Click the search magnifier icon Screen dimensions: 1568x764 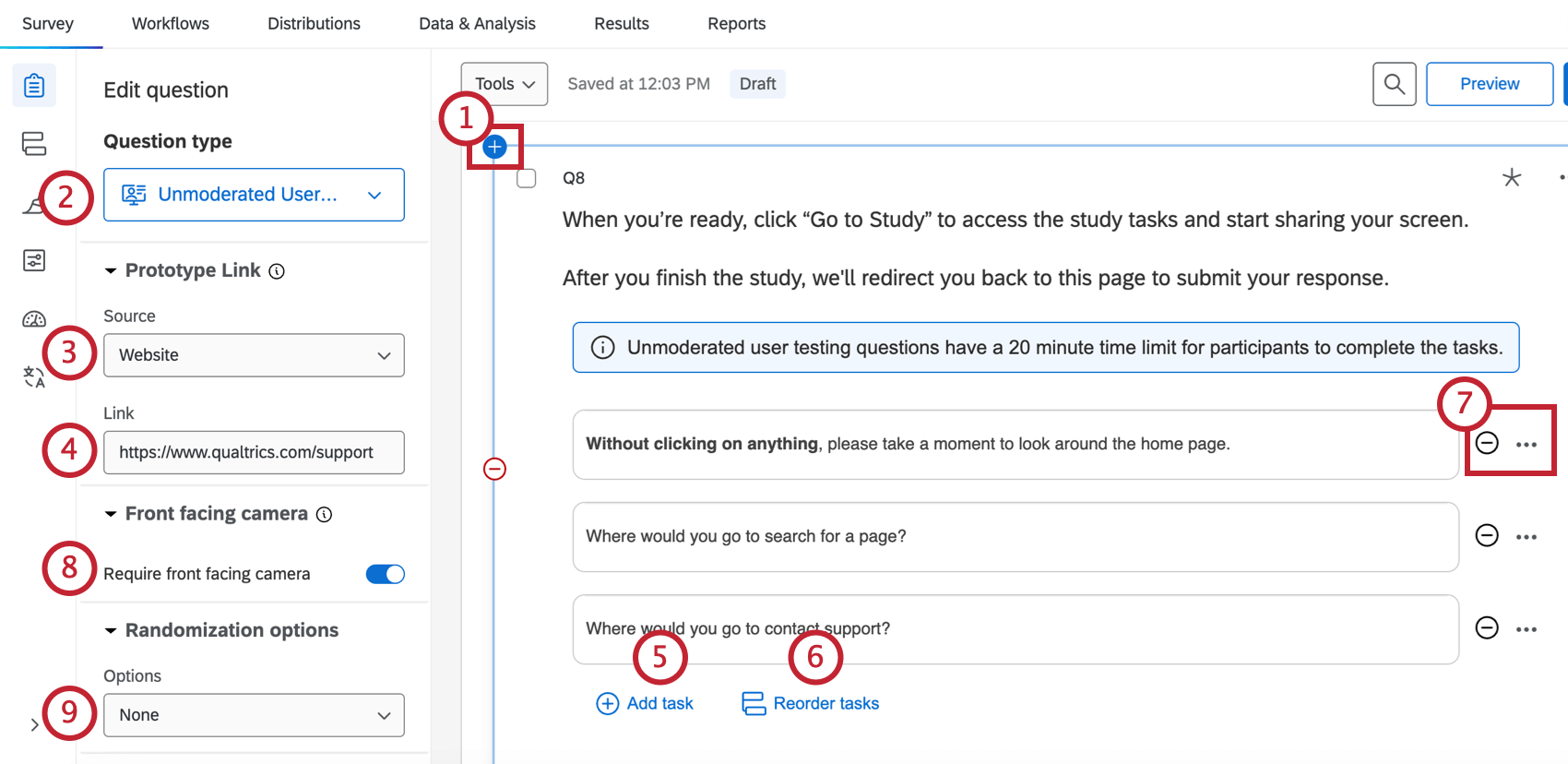pyautogui.click(x=1394, y=84)
